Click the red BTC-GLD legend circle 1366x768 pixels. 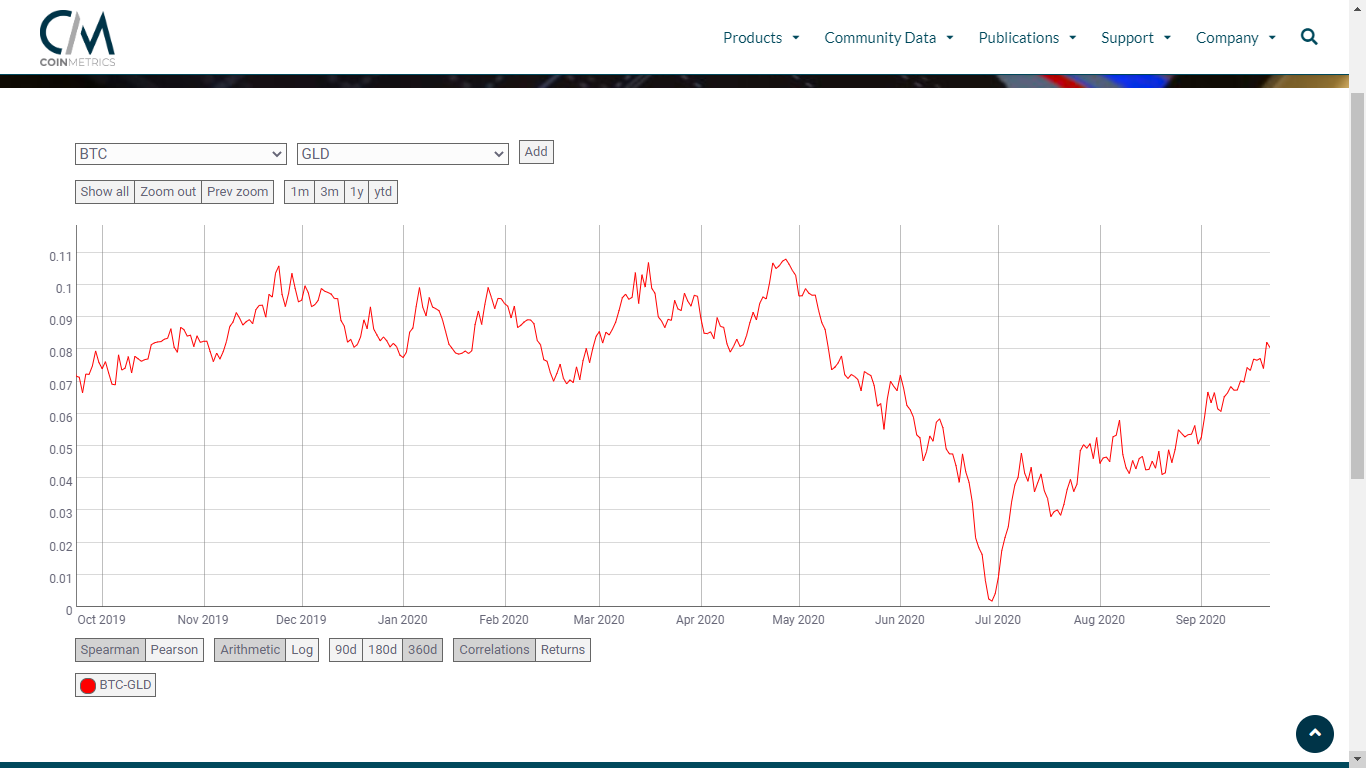[x=88, y=685]
